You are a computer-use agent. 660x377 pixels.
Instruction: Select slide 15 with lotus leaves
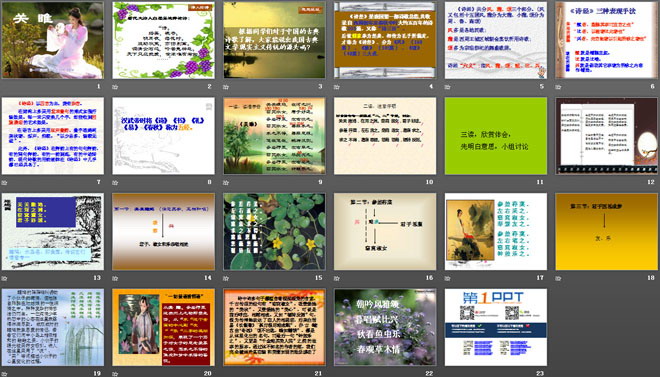pyautogui.click(x=274, y=231)
